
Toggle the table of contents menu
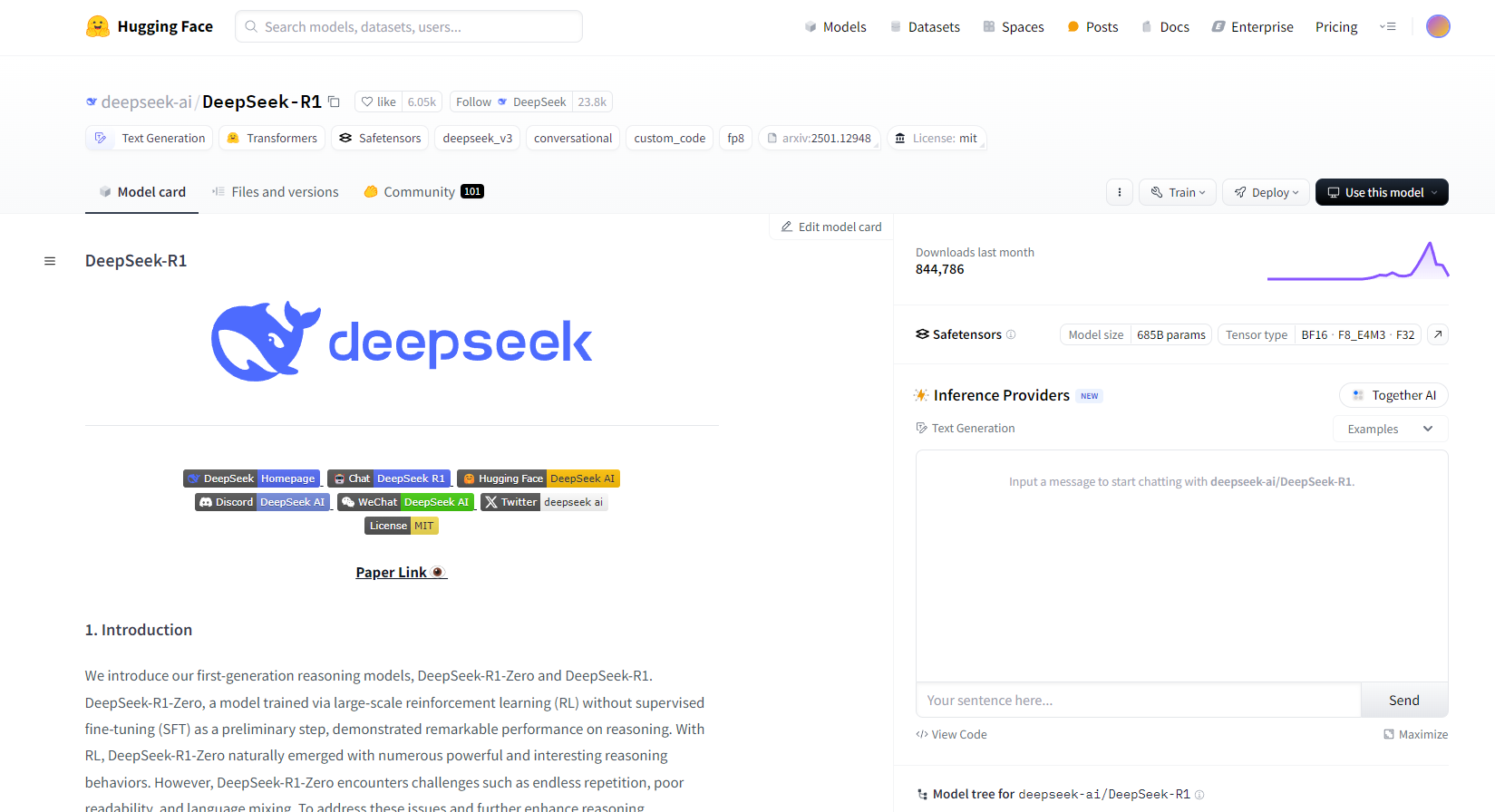(50, 261)
